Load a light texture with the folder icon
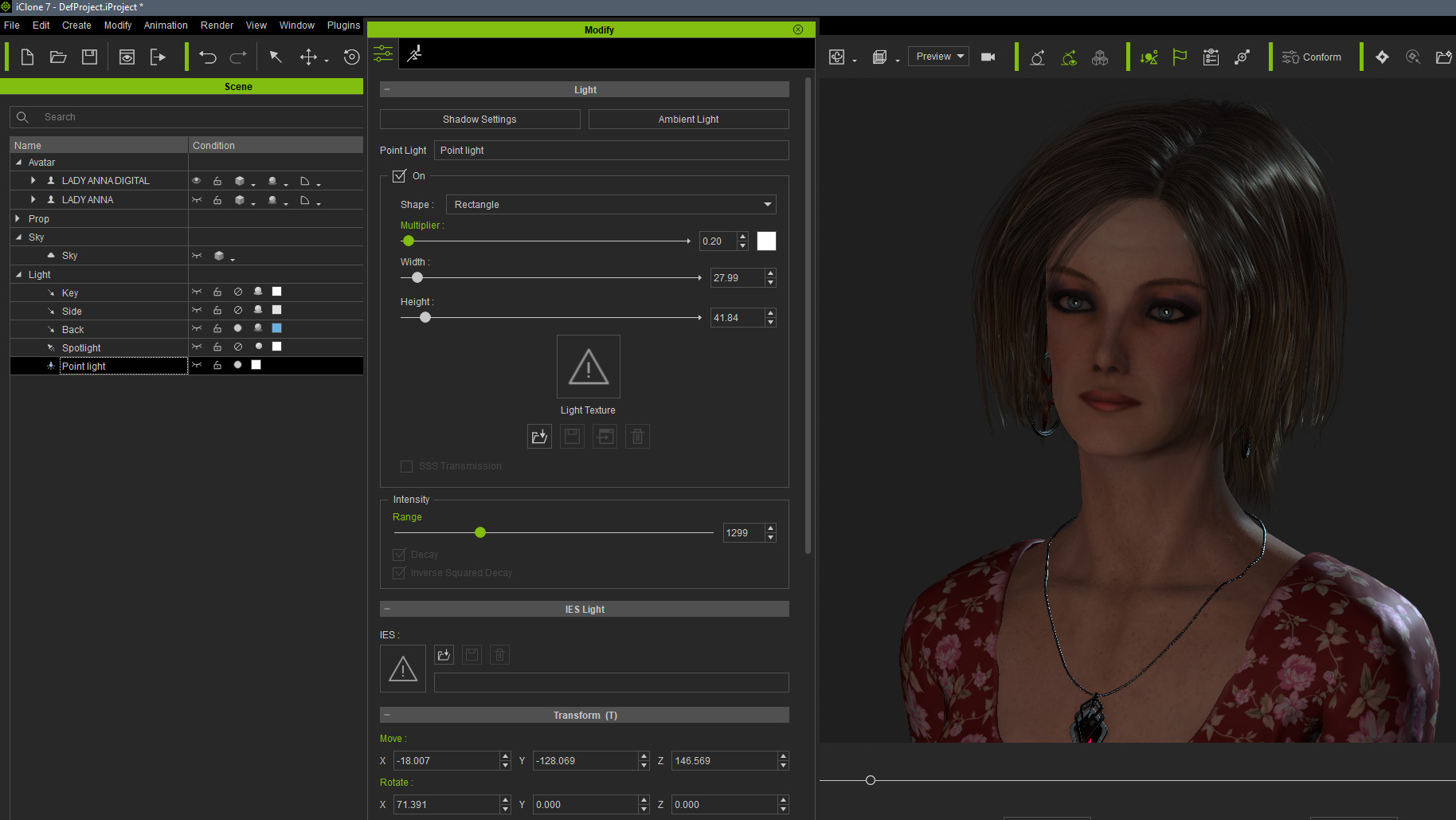Screen dimensions: 1456x820 539,437
